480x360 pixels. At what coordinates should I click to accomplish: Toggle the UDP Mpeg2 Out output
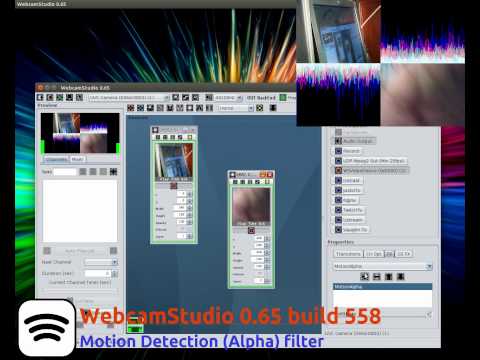coord(370,161)
